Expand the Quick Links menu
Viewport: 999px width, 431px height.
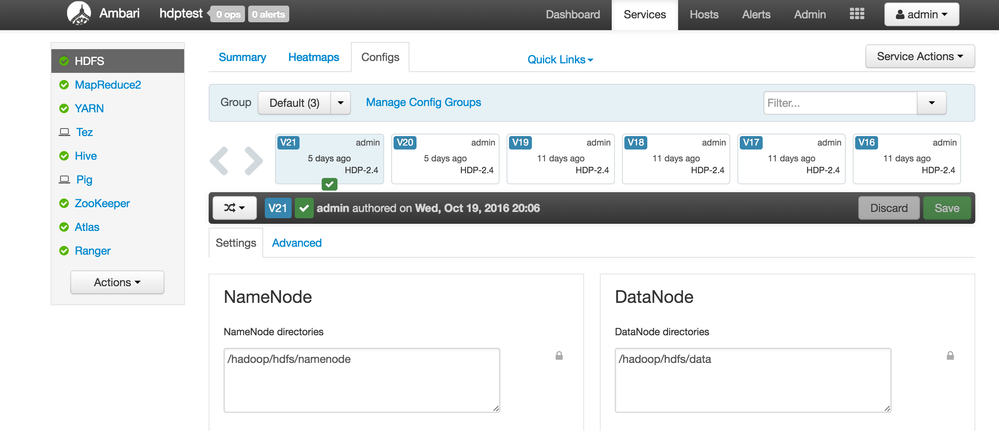pos(560,60)
